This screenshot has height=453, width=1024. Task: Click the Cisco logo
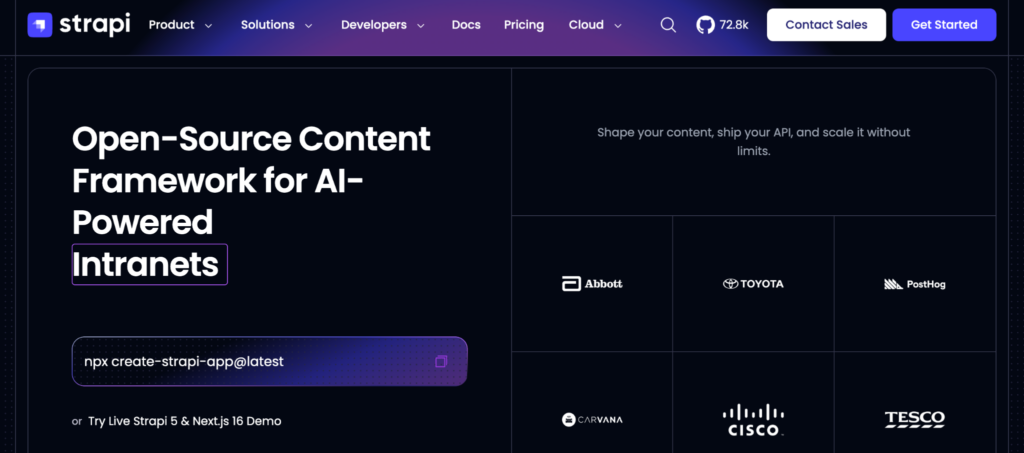[753, 420]
